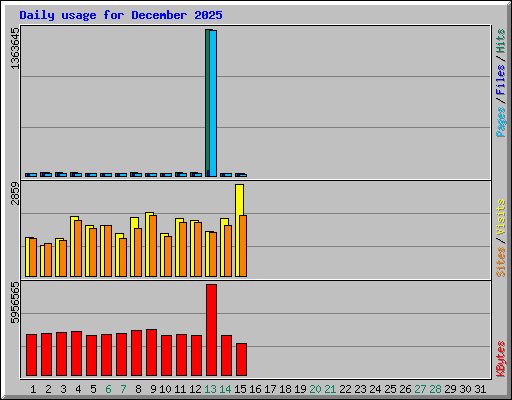
Task: Click the 'Hits' legend label
Action: [500, 41]
